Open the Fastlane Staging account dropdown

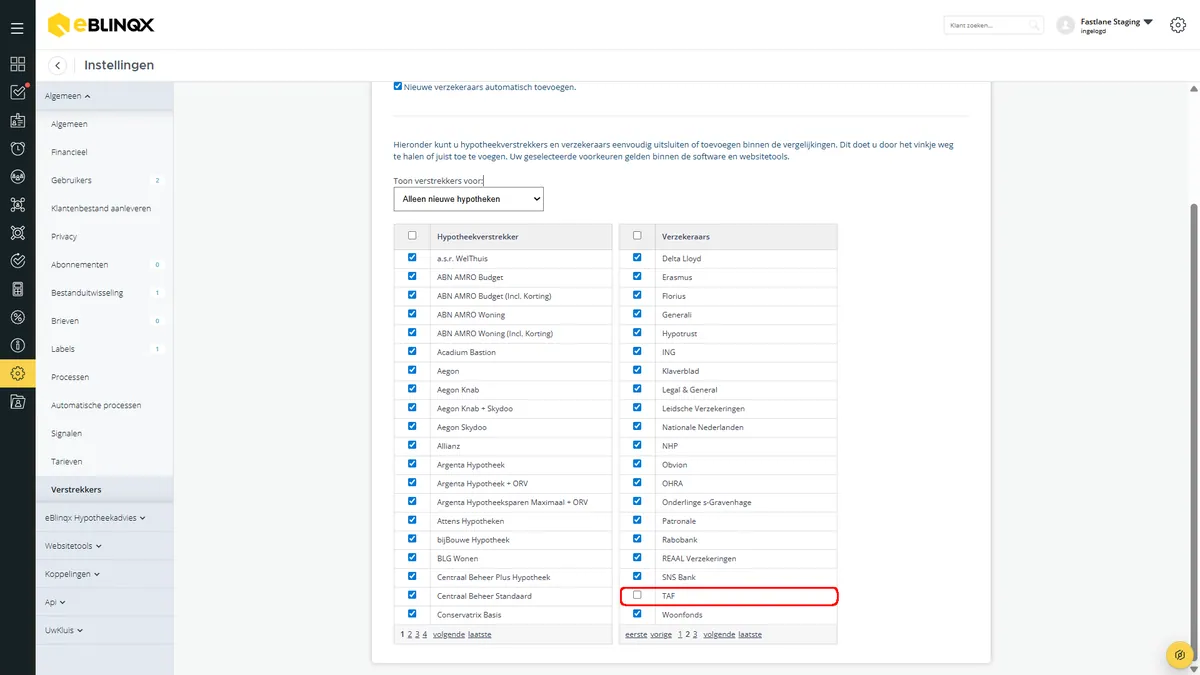point(1116,22)
